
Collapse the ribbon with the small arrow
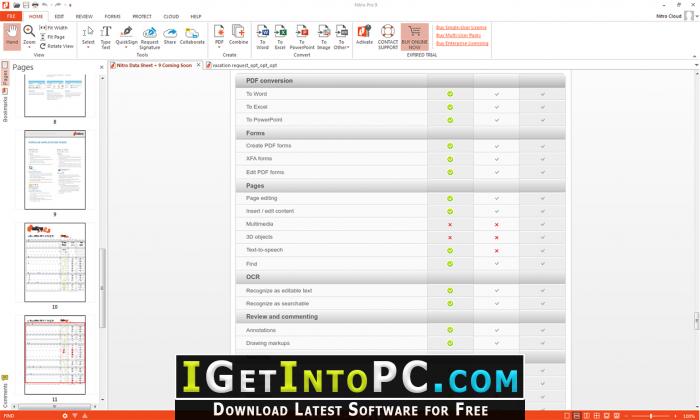[x=695, y=56]
